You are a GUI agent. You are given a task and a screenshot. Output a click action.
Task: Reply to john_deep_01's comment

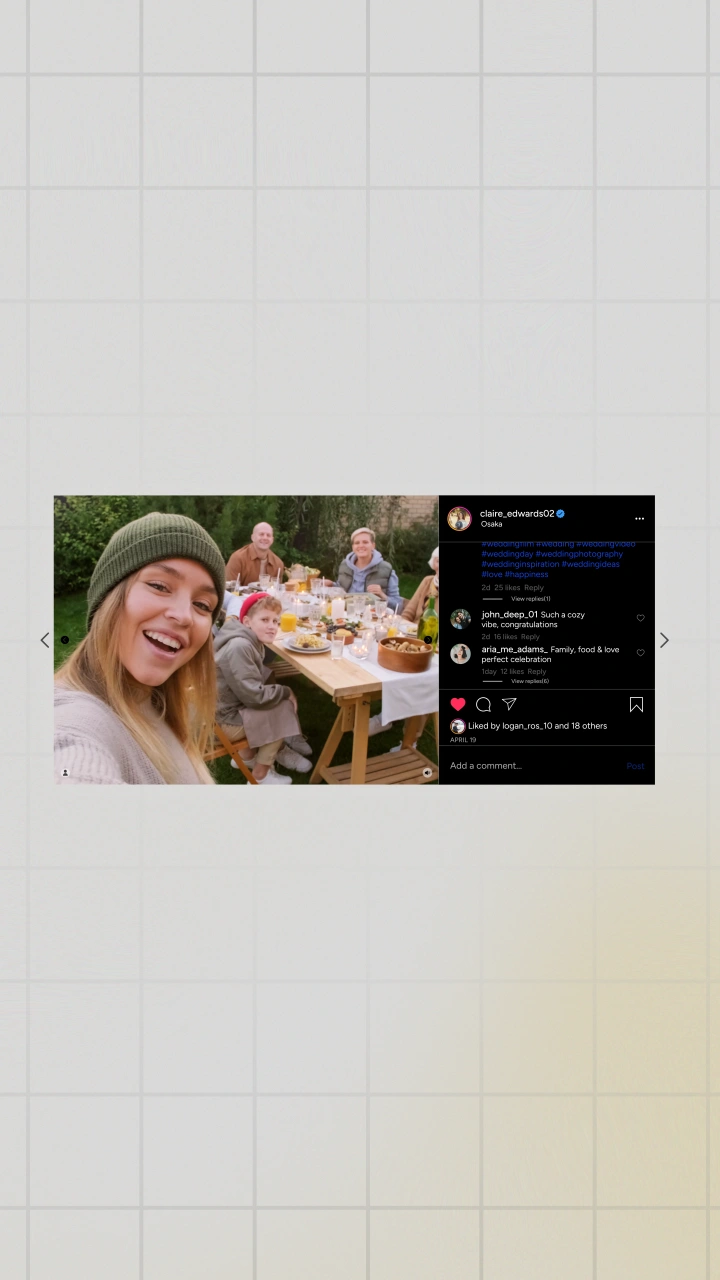(x=530, y=637)
